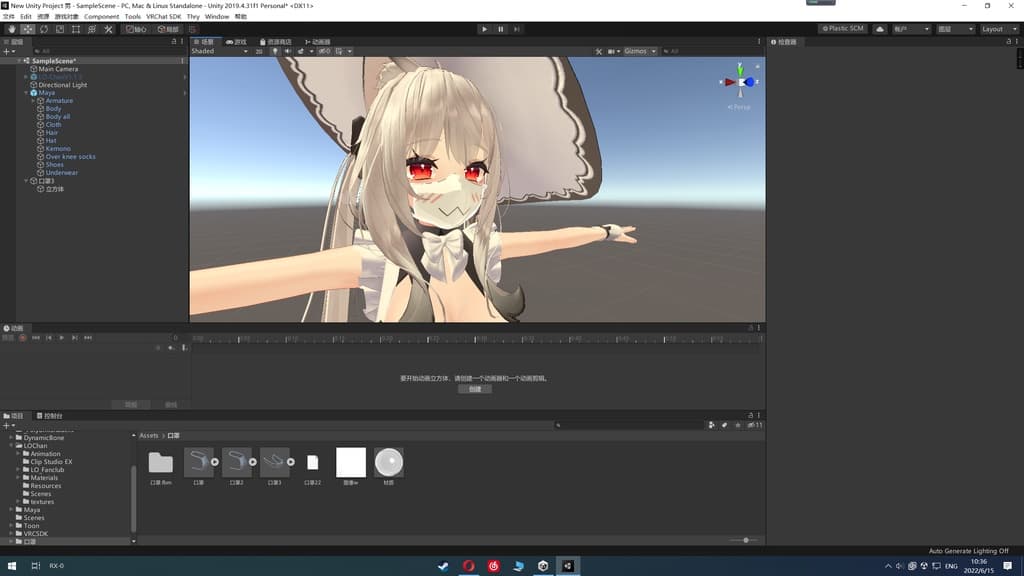The image size is (1024, 576).
Task: Toggle the 轴心 pivot mode button
Action: tap(135, 29)
